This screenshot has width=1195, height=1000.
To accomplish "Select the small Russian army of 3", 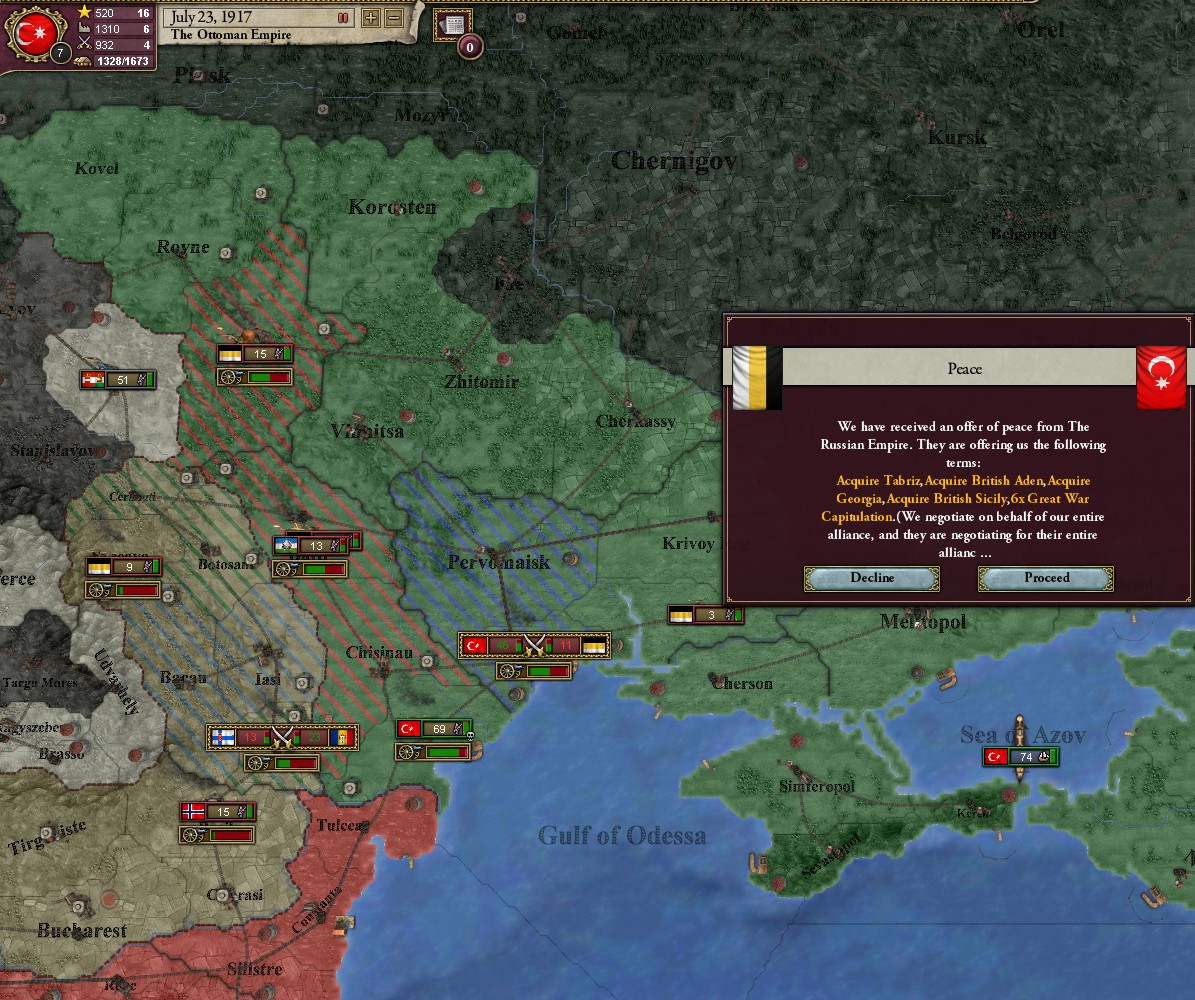I will click(x=706, y=614).
